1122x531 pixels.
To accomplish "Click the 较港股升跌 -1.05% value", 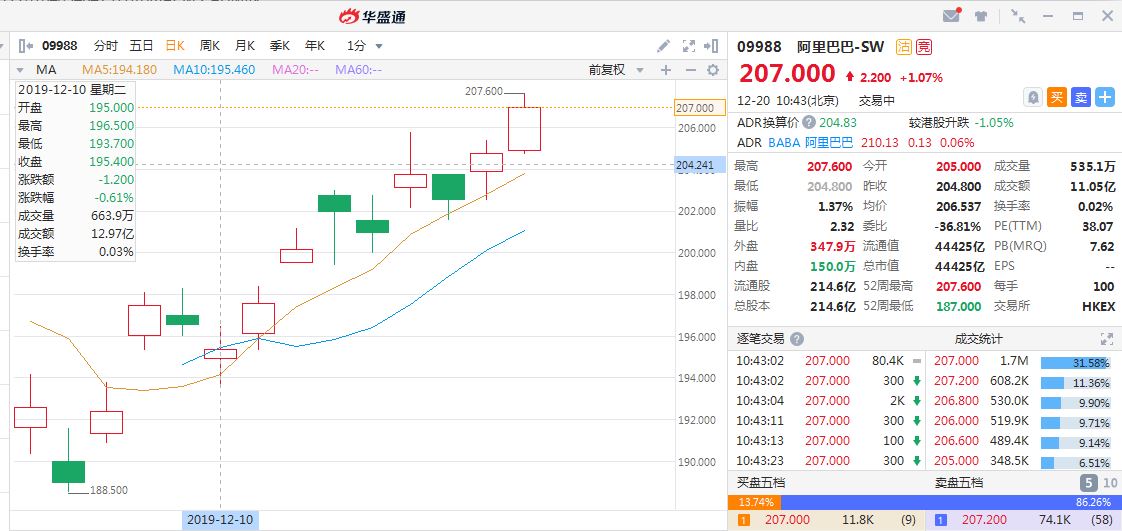I will coord(994,122).
